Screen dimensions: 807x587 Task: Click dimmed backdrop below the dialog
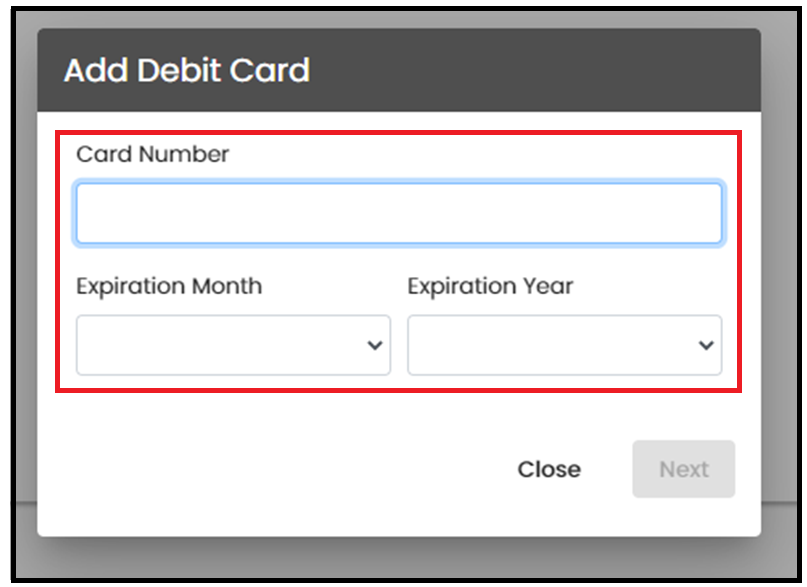pos(399,558)
